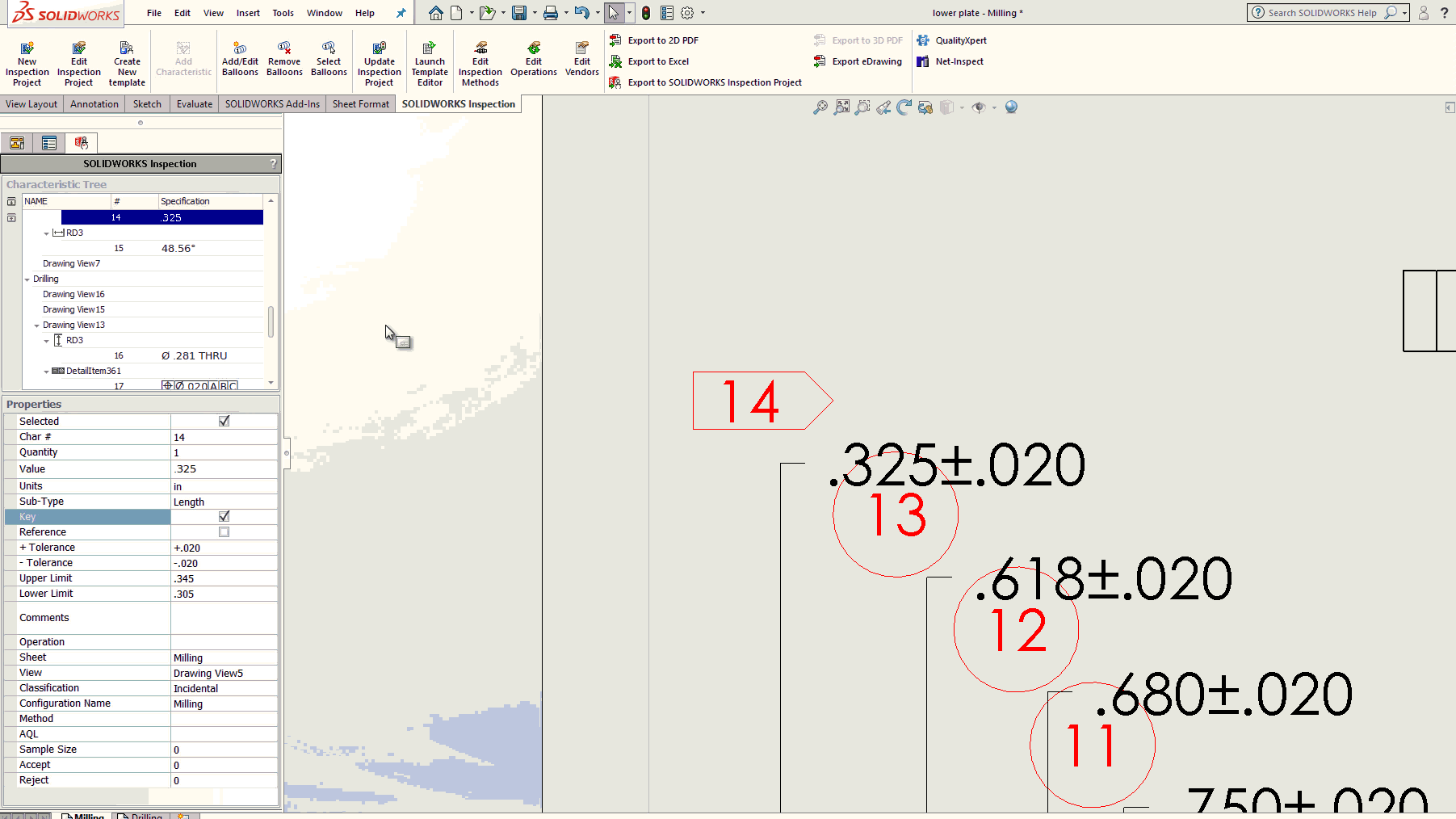Click the New Inspection Project icon

pyautogui.click(x=27, y=48)
